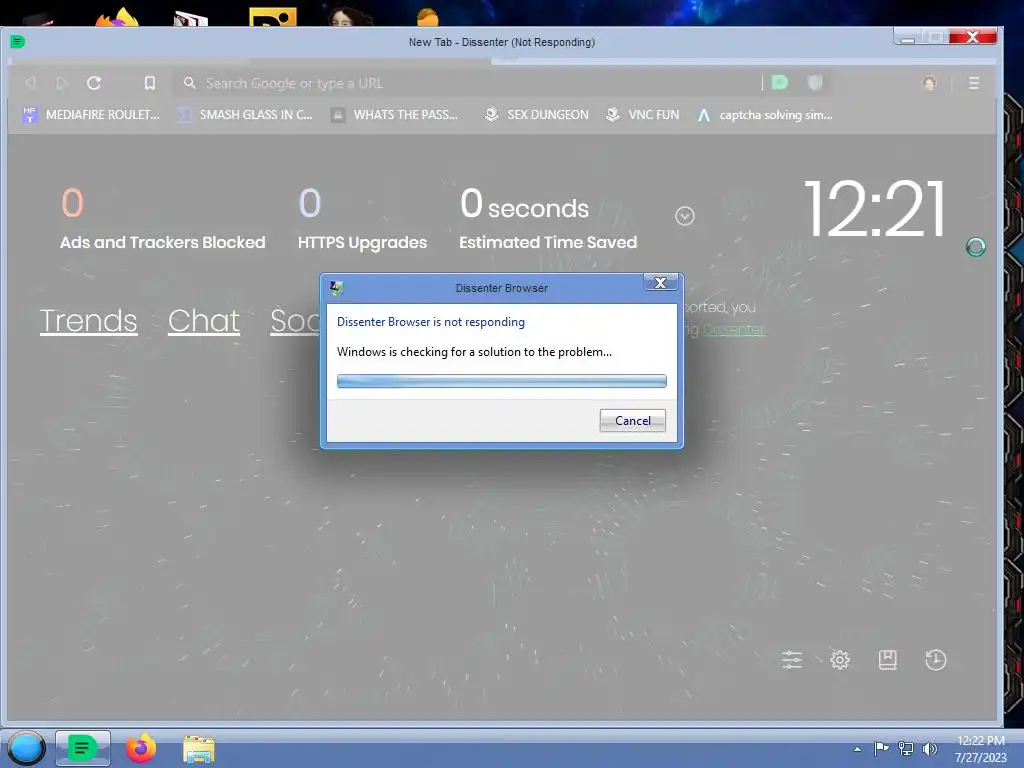Close the Dissenter Browser dialog
Viewport: 1024px width, 768px height.
pyautogui.click(x=660, y=282)
